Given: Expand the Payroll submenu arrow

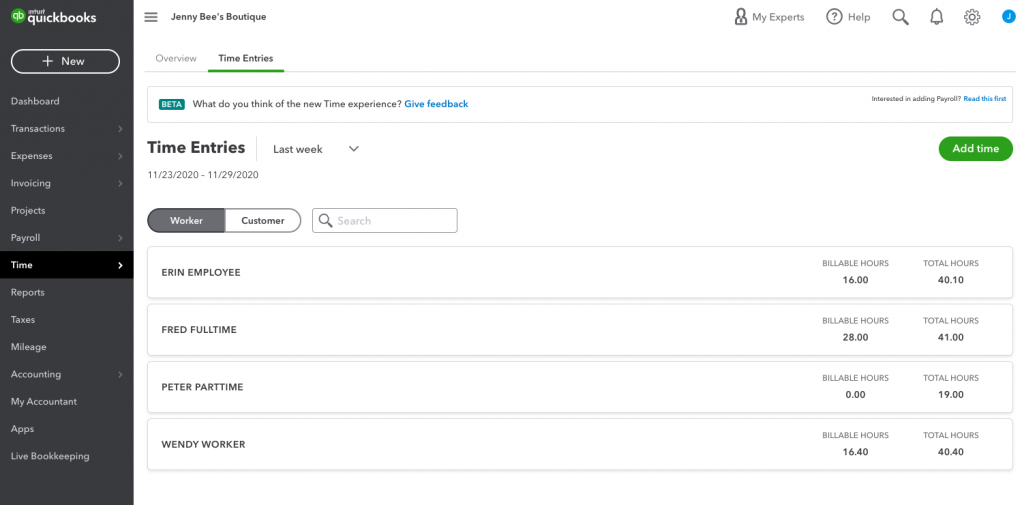Looking at the screenshot, I should (120, 238).
